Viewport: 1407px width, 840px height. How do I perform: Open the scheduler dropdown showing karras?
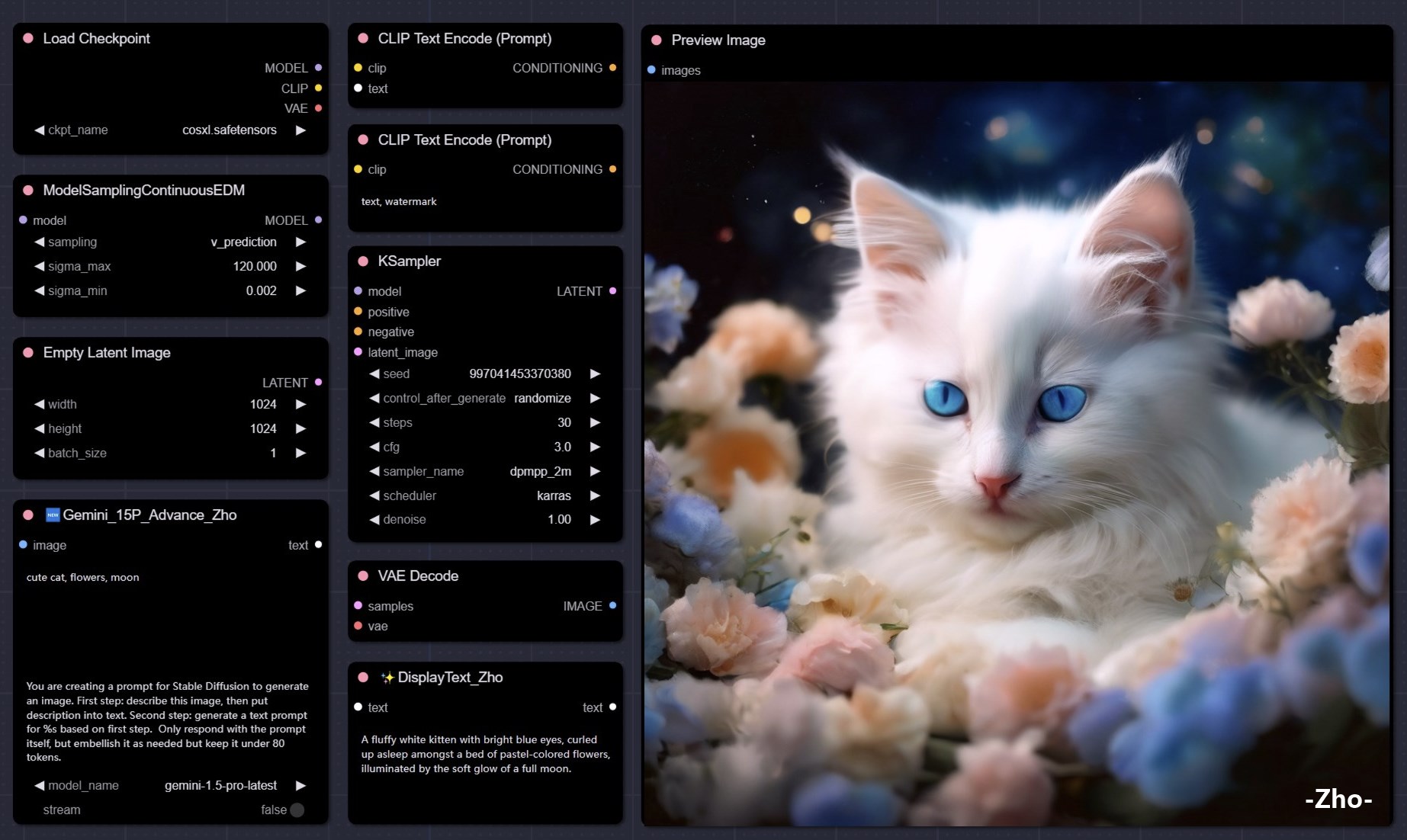[484, 496]
